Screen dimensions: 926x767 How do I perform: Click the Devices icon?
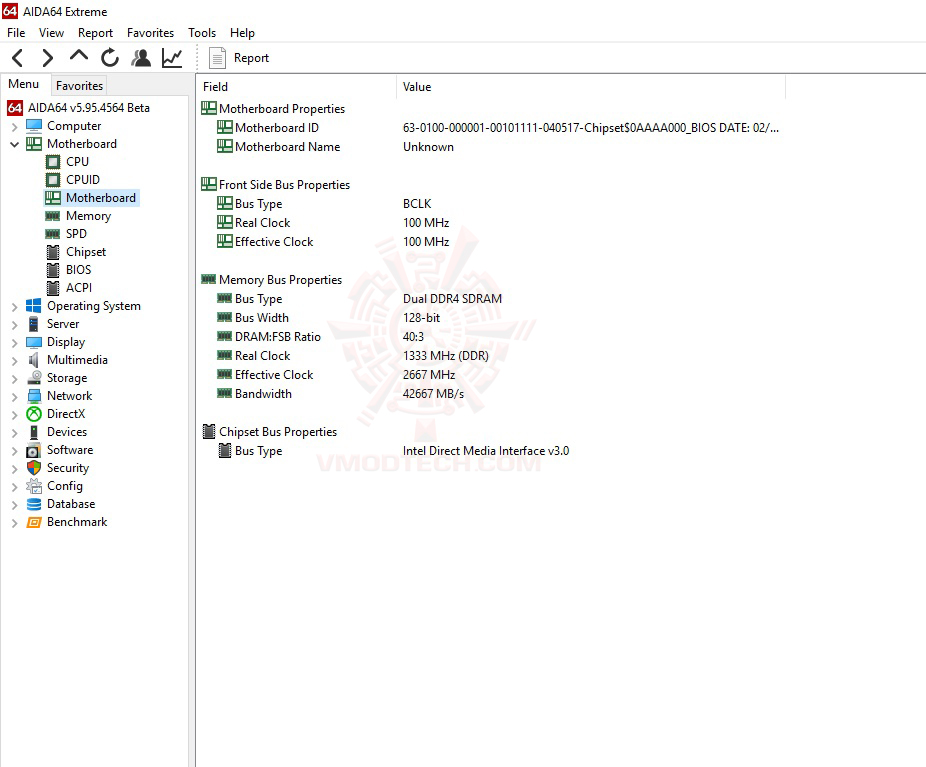click(34, 432)
